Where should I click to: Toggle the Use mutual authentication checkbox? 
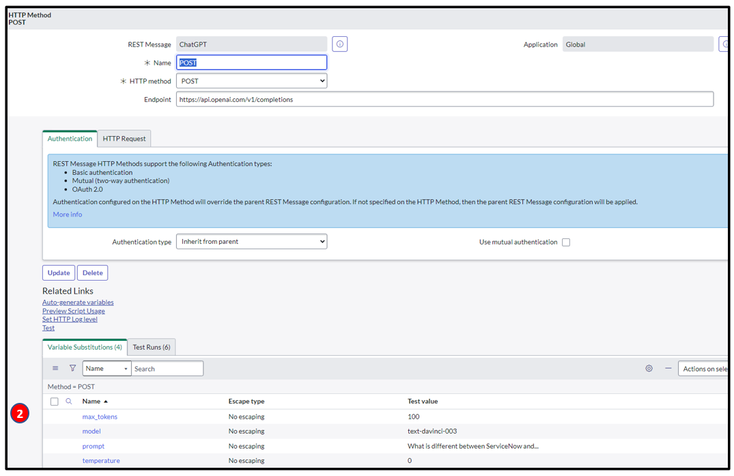pos(566,242)
